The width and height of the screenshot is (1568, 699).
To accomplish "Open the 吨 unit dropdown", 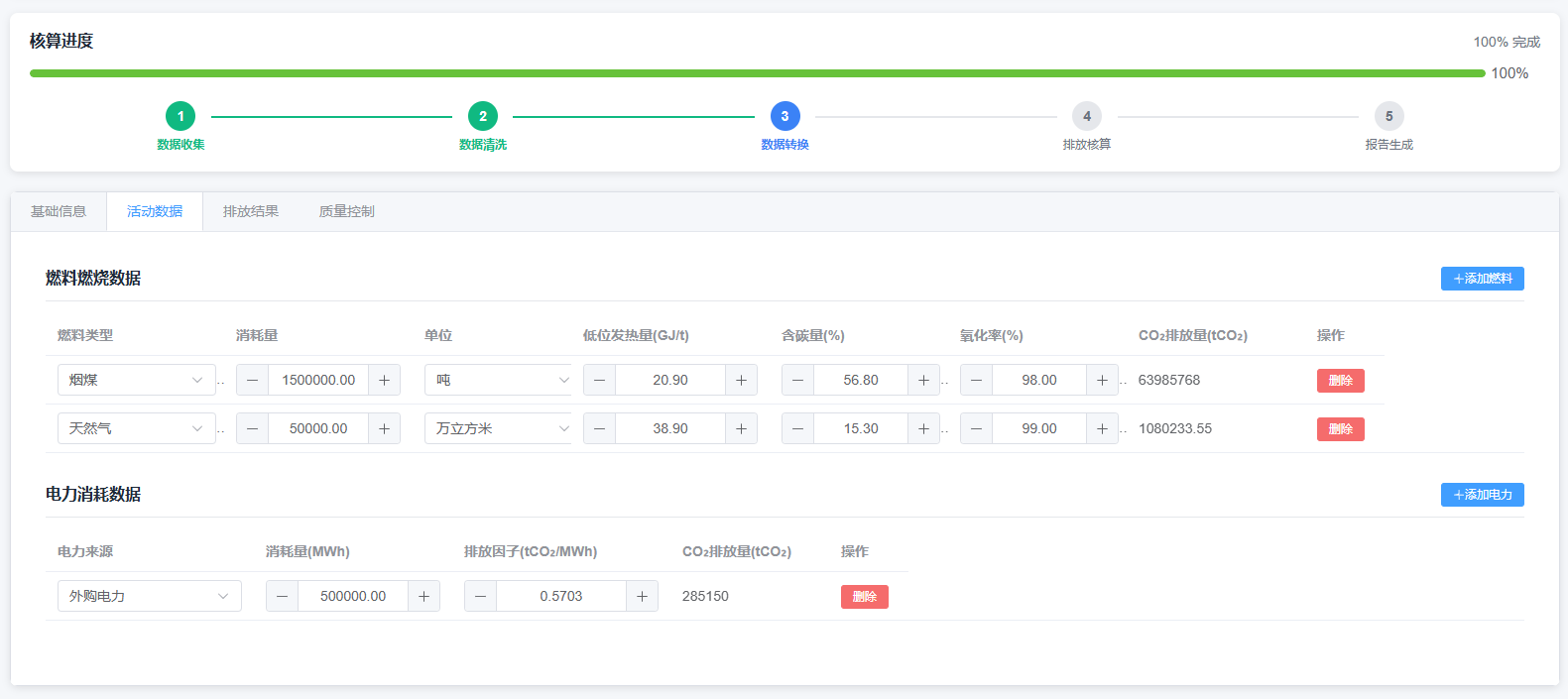I will coord(498,380).
